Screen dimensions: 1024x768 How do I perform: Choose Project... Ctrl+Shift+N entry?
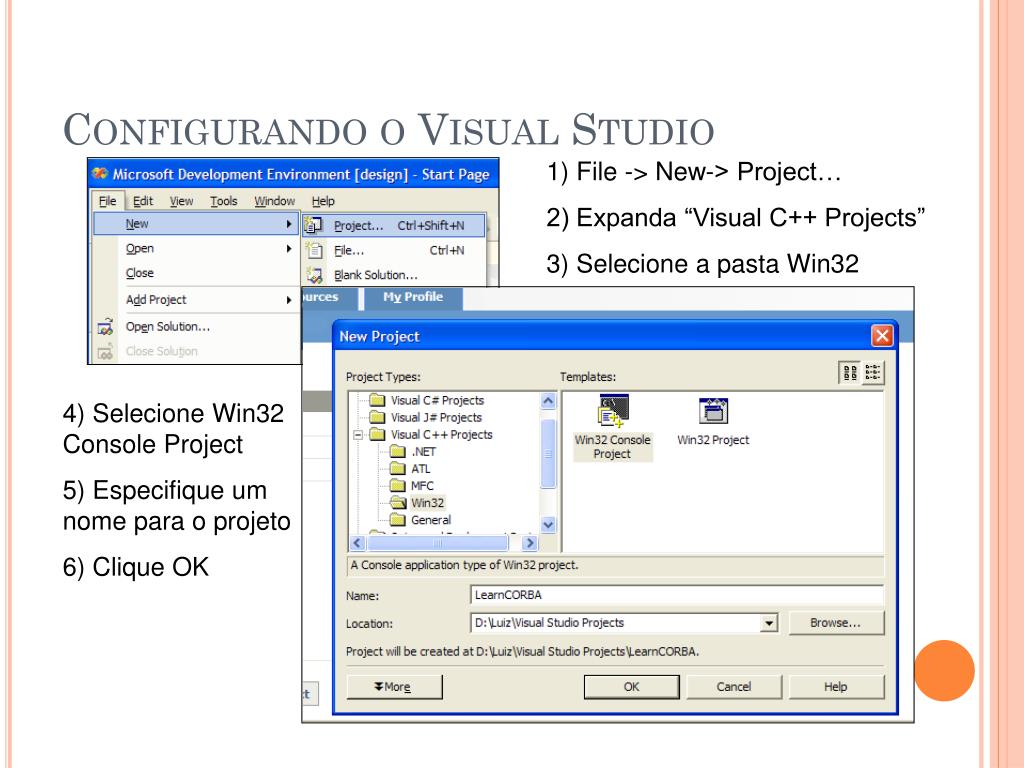394,225
